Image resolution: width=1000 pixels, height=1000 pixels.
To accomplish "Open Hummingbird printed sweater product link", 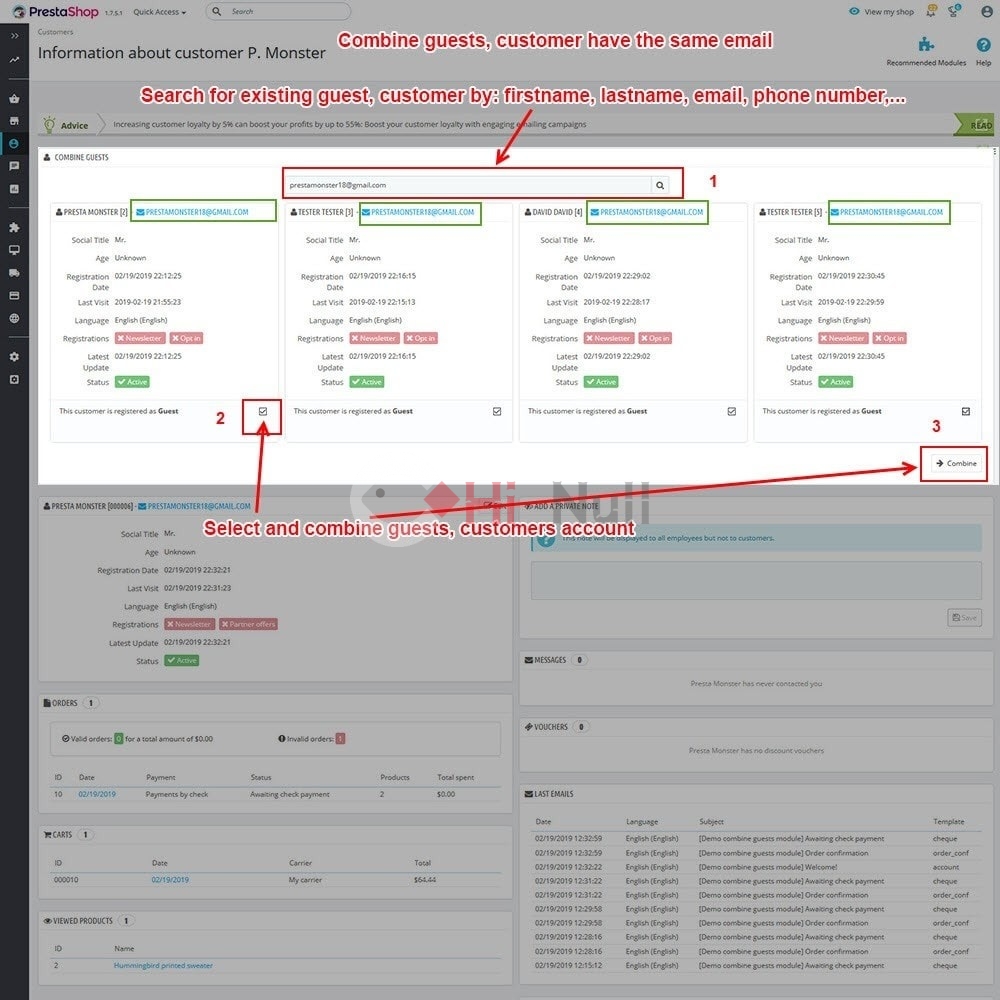I will pos(163,966).
